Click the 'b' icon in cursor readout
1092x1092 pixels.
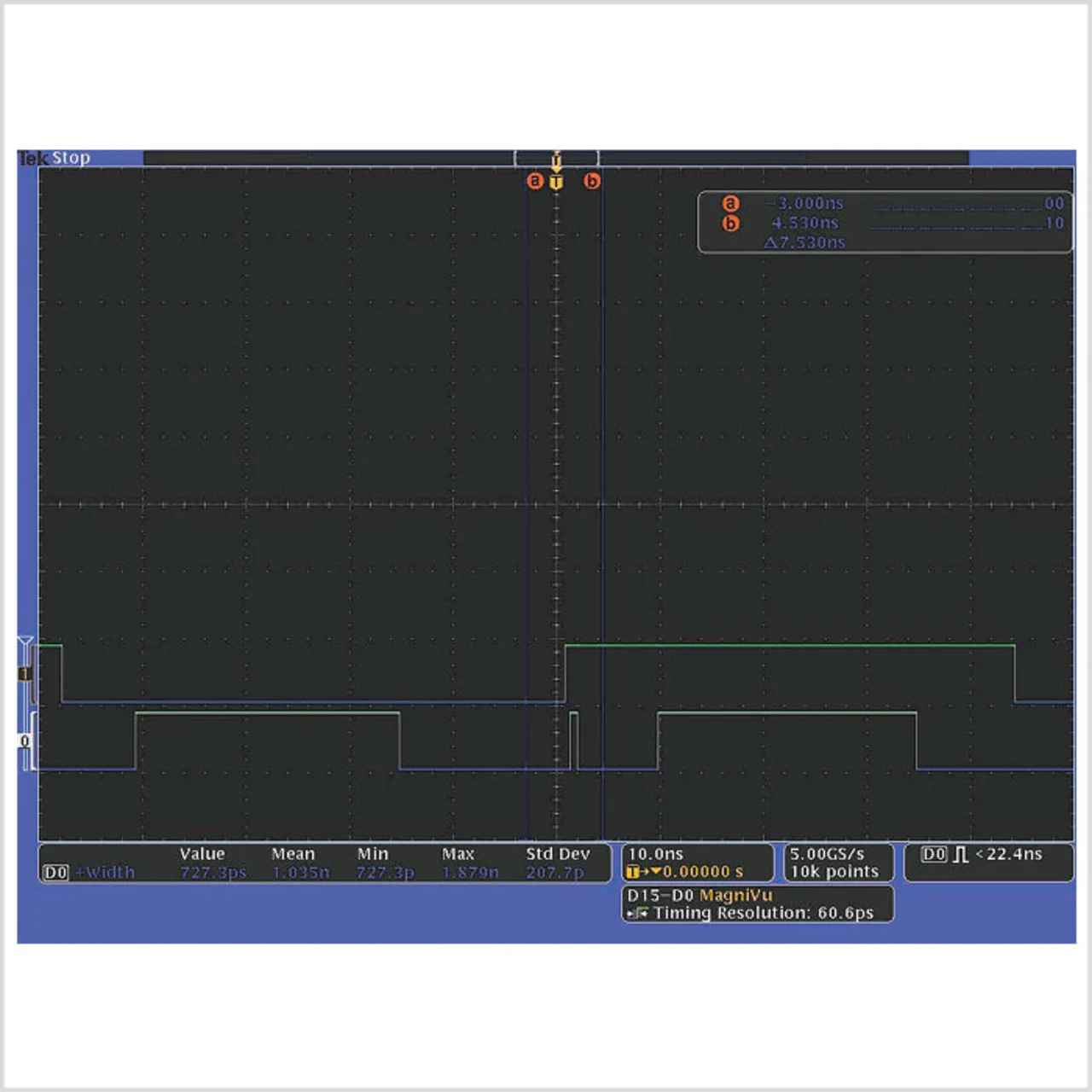tap(730, 224)
